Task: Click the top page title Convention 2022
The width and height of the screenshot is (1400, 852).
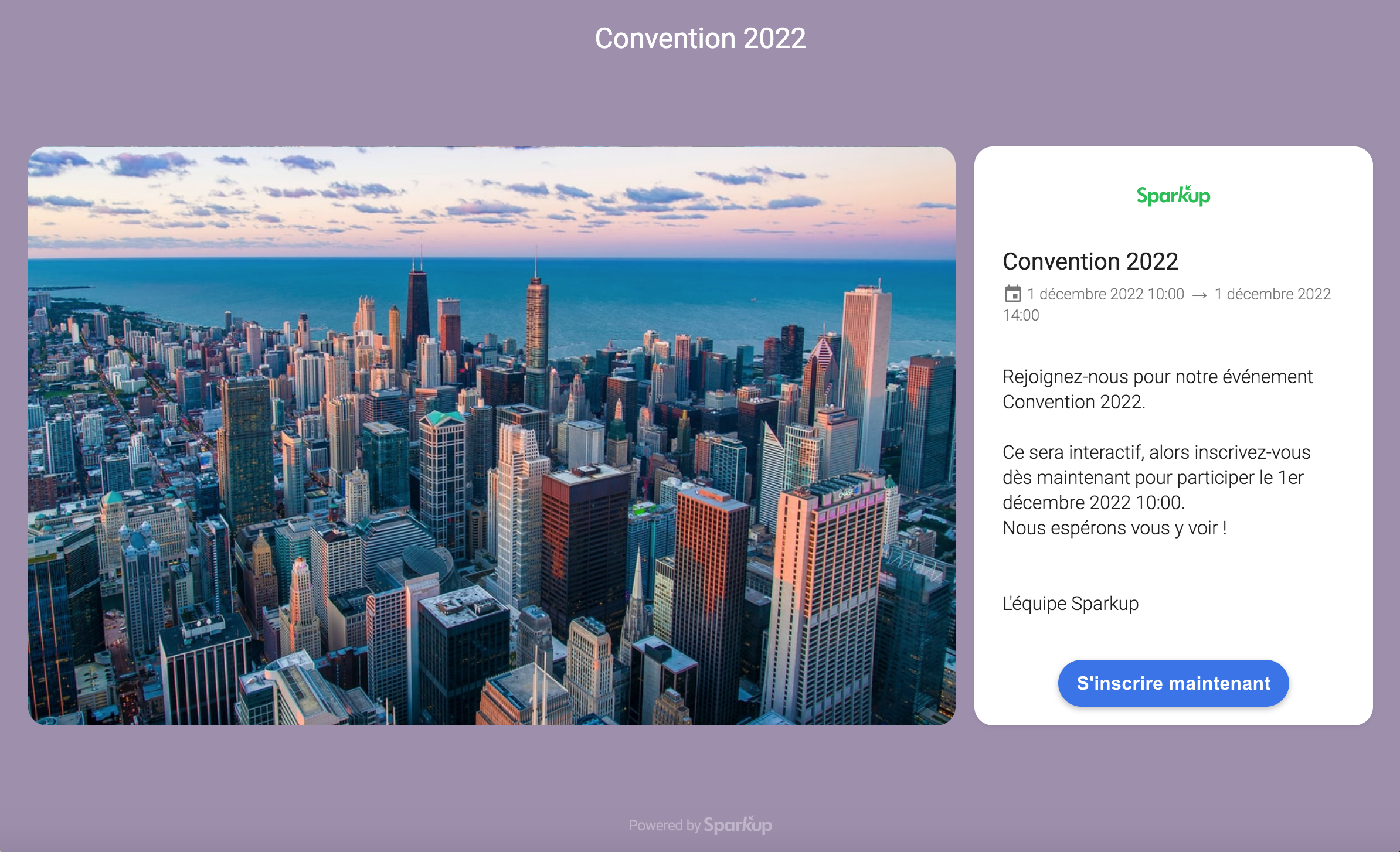Action: 700,39
